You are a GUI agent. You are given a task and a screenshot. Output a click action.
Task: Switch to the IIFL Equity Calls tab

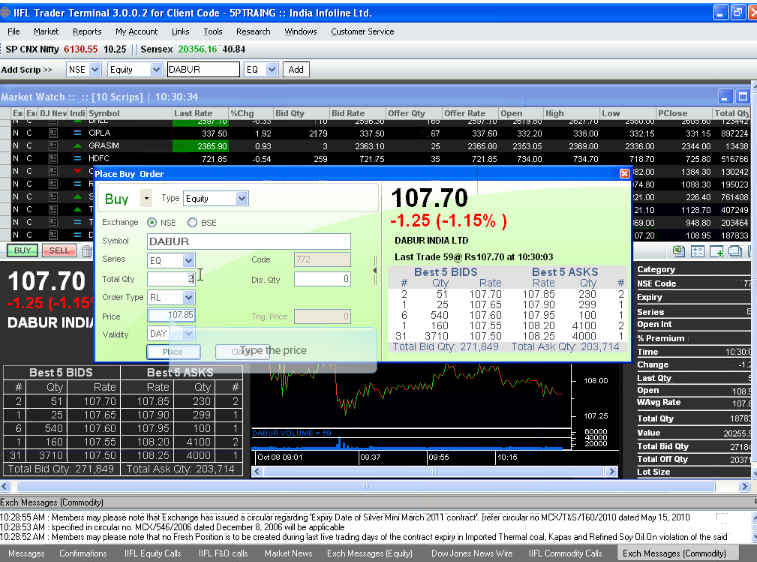[x=153, y=553]
